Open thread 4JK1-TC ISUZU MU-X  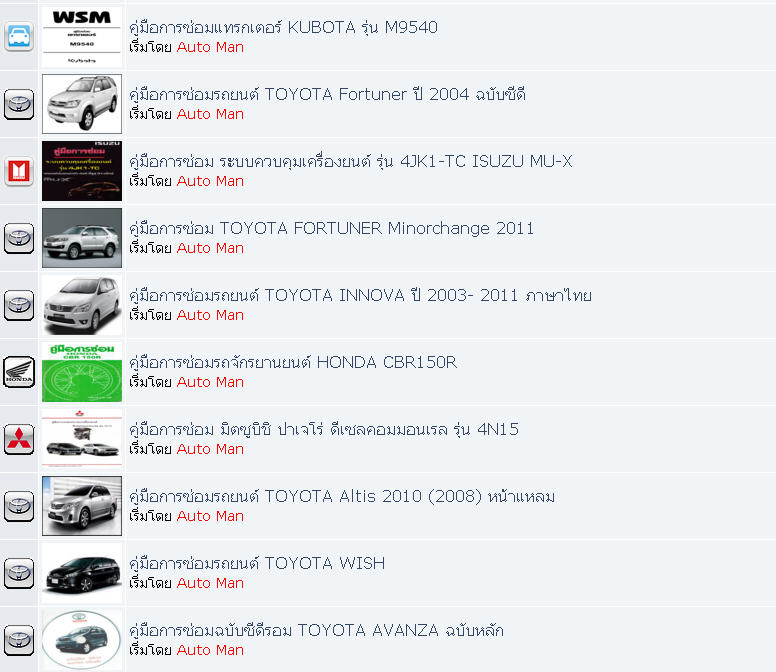click(x=350, y=161)
